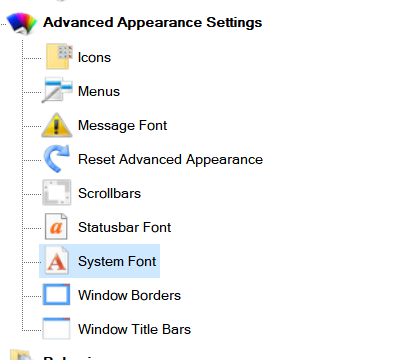The image size is (414, 360).
Task: Click the Scrollbars square icon
Action: (x=57, y=192)
